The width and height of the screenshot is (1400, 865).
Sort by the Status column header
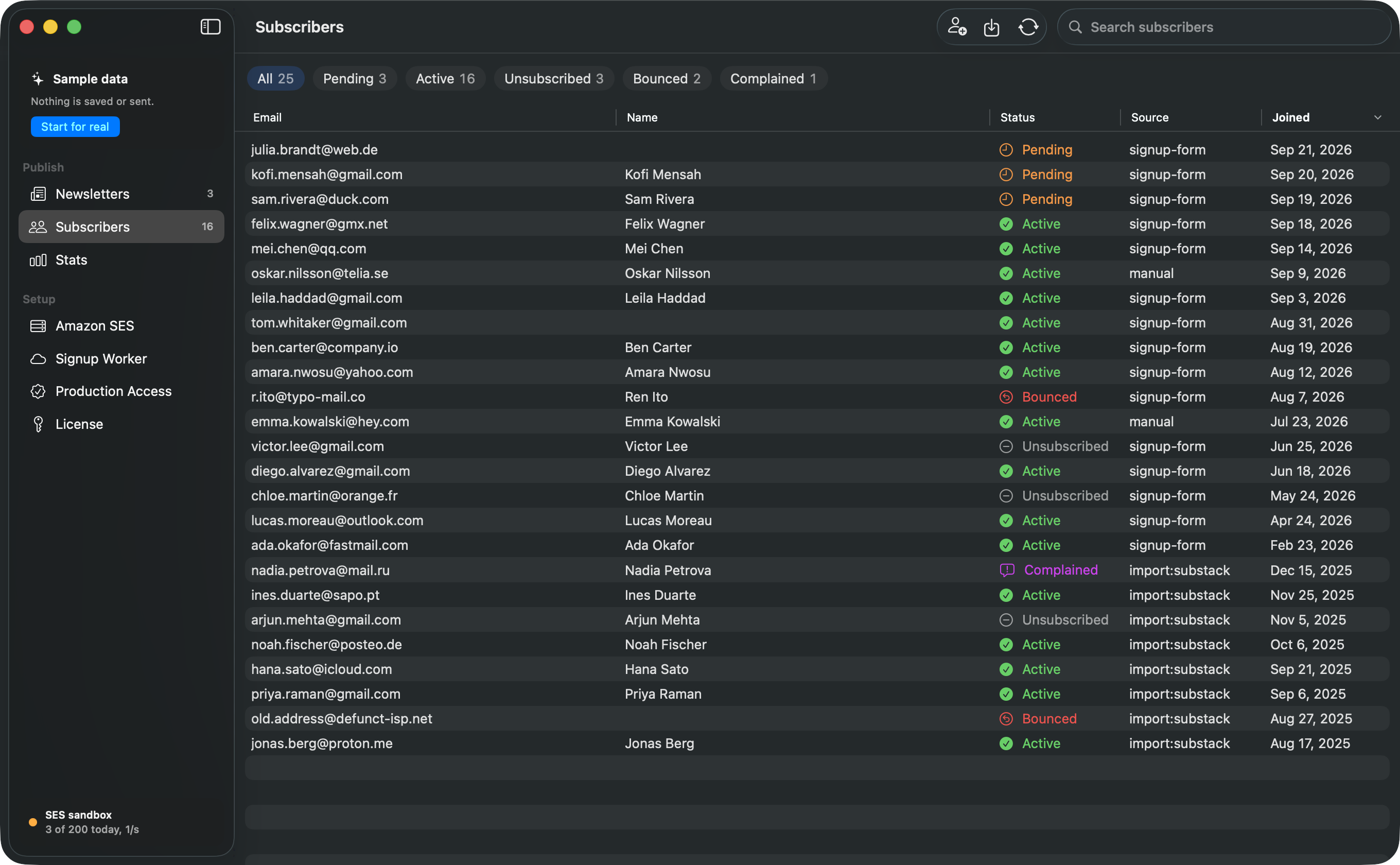pos(1017,117)
